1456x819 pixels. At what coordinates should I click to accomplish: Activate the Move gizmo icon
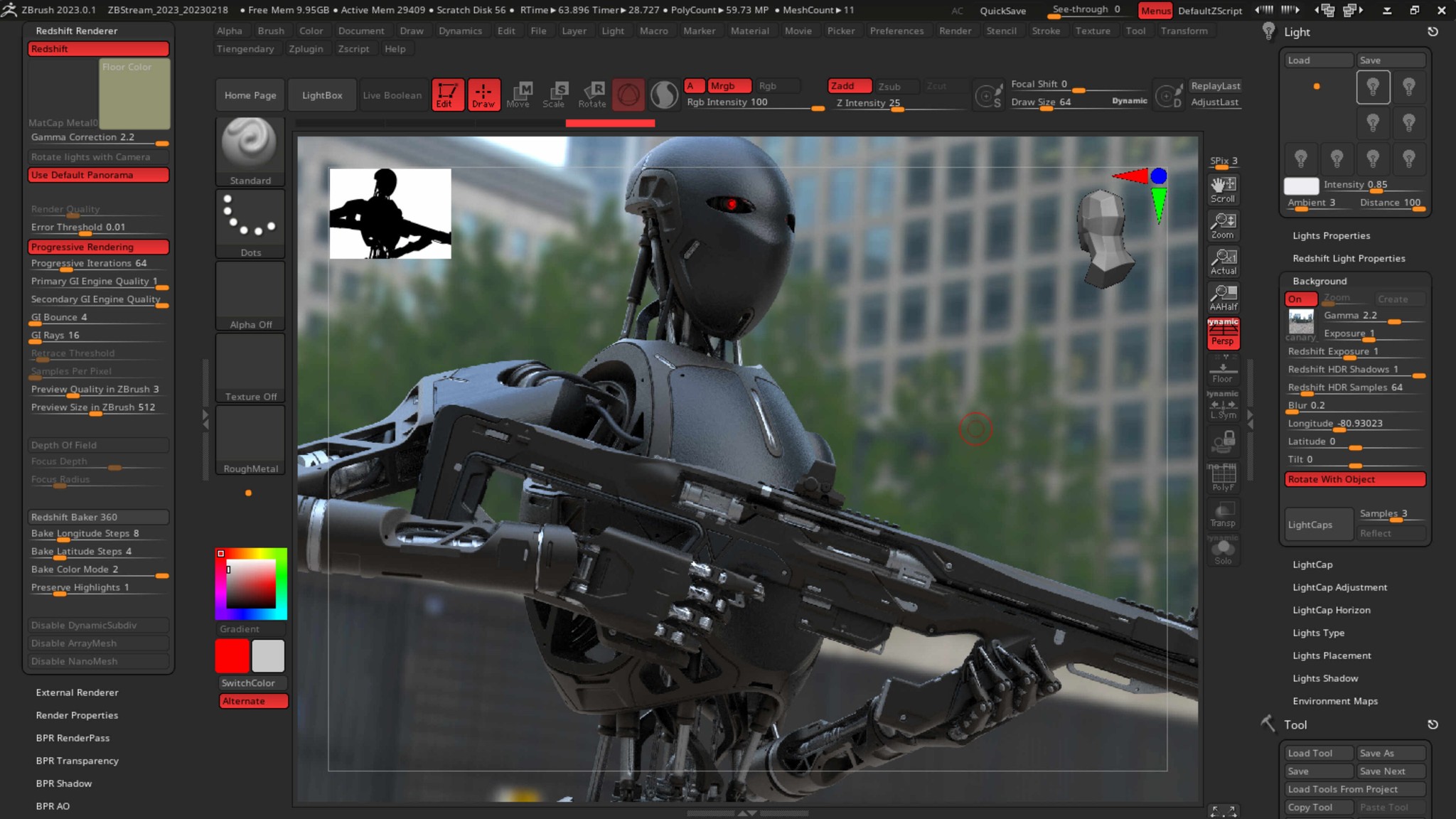click(x=520, y=94)
